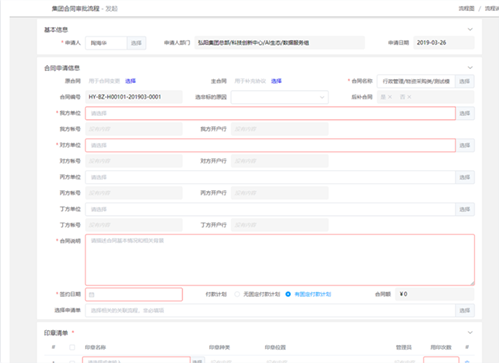Click 选择 button beside 合同名称 field
Image resolution: width=499 pixels, height=363 pixels.
coord(465,81)
